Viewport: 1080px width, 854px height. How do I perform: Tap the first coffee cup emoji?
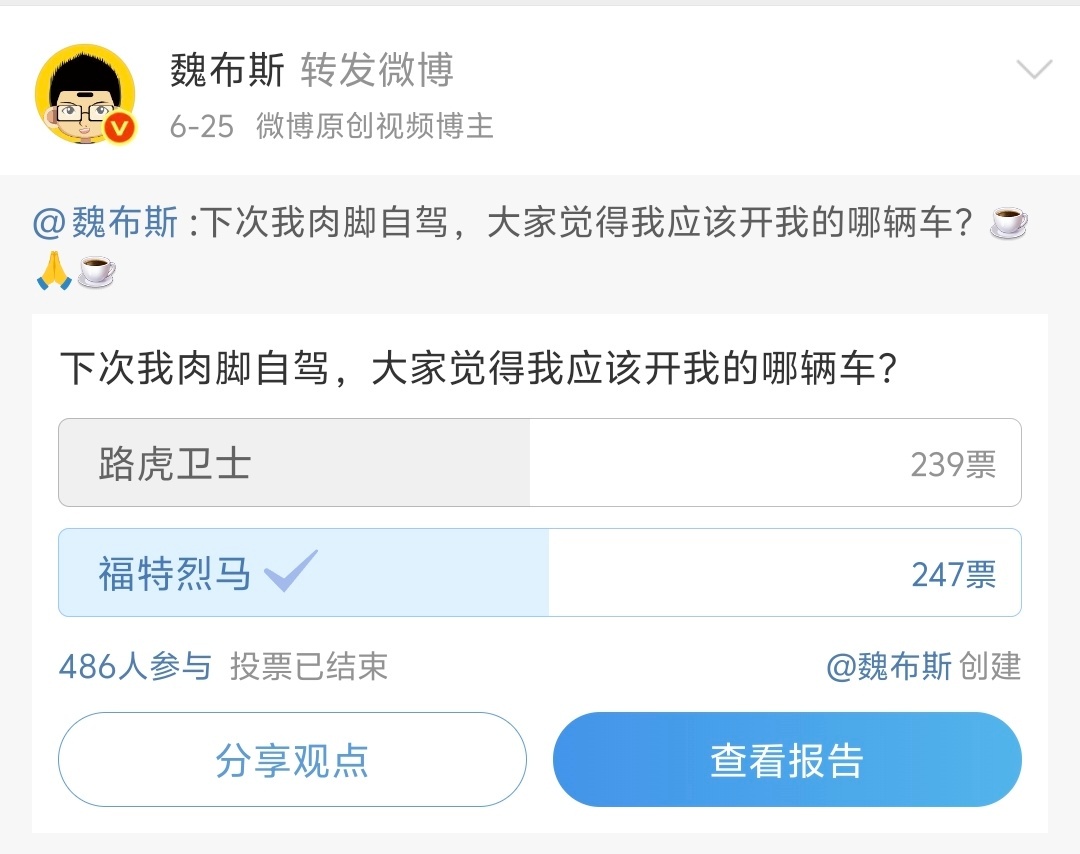(x=1008, y=222)
